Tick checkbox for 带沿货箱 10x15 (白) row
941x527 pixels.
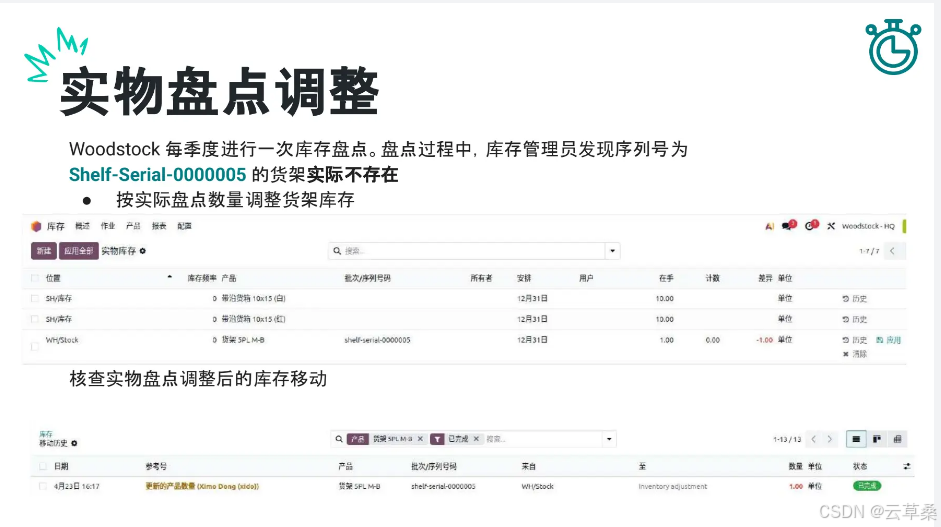click(35, 298)
